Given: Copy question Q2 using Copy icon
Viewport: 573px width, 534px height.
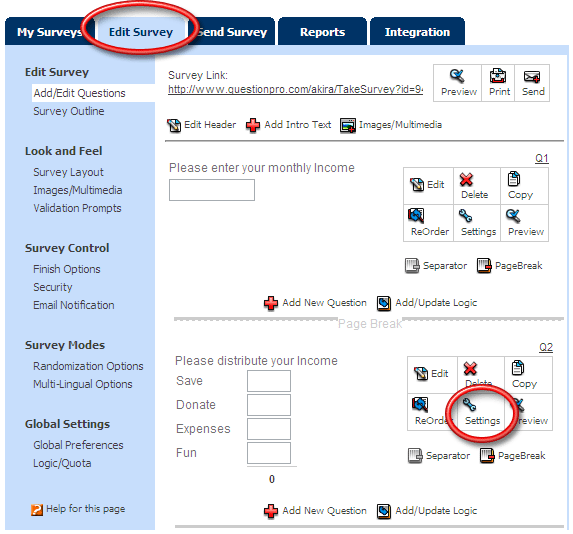Looking at the screenshot, I should click(x=518, y=368).
